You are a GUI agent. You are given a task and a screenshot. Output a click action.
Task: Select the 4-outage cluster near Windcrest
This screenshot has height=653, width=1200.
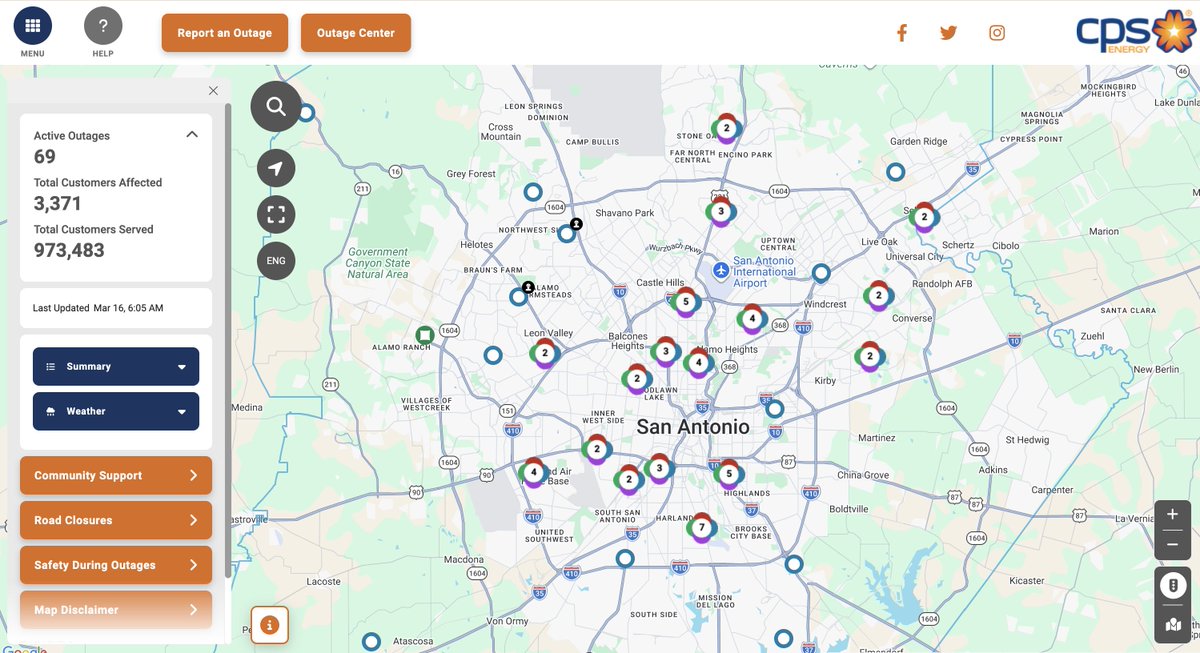752,319
